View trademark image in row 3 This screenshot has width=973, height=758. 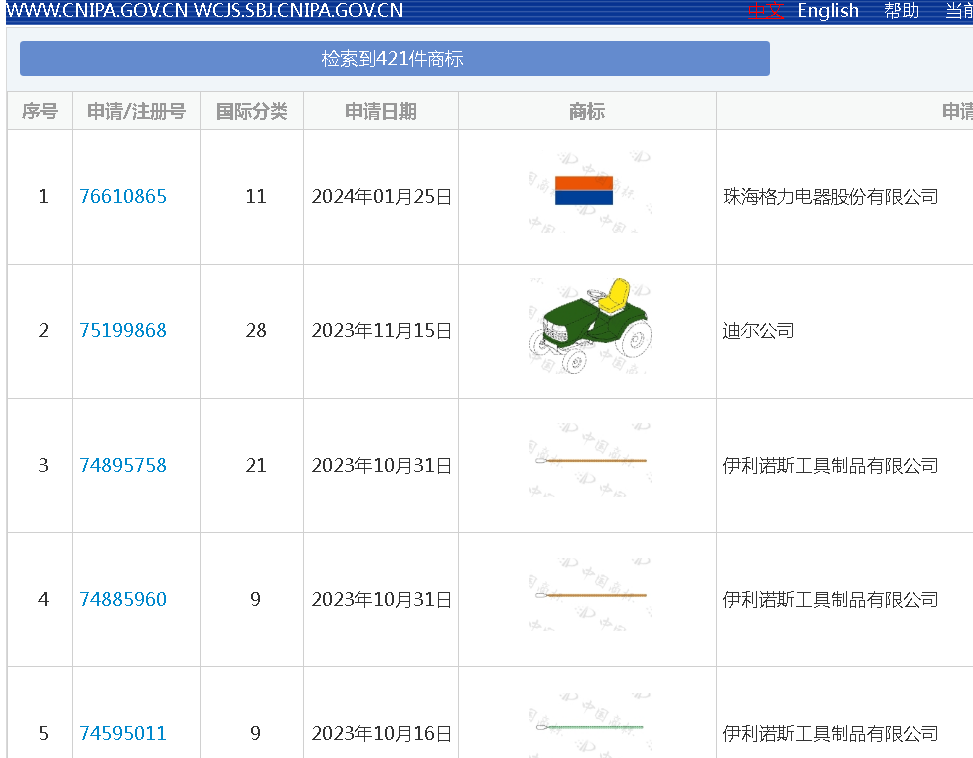(590, 461)
